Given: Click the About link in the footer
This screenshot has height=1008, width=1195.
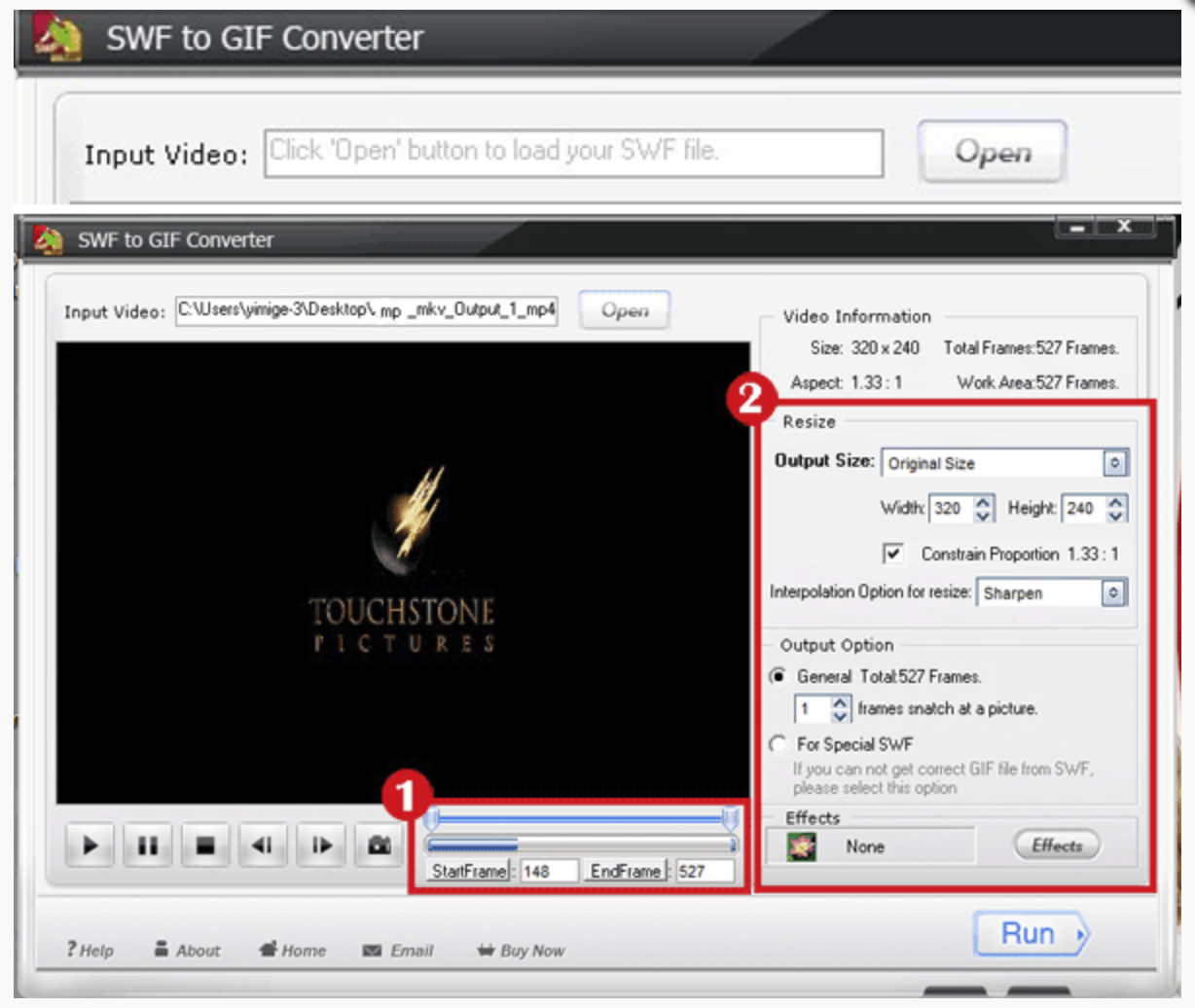Looking at the screenshot, I should [x=187, y=950].
